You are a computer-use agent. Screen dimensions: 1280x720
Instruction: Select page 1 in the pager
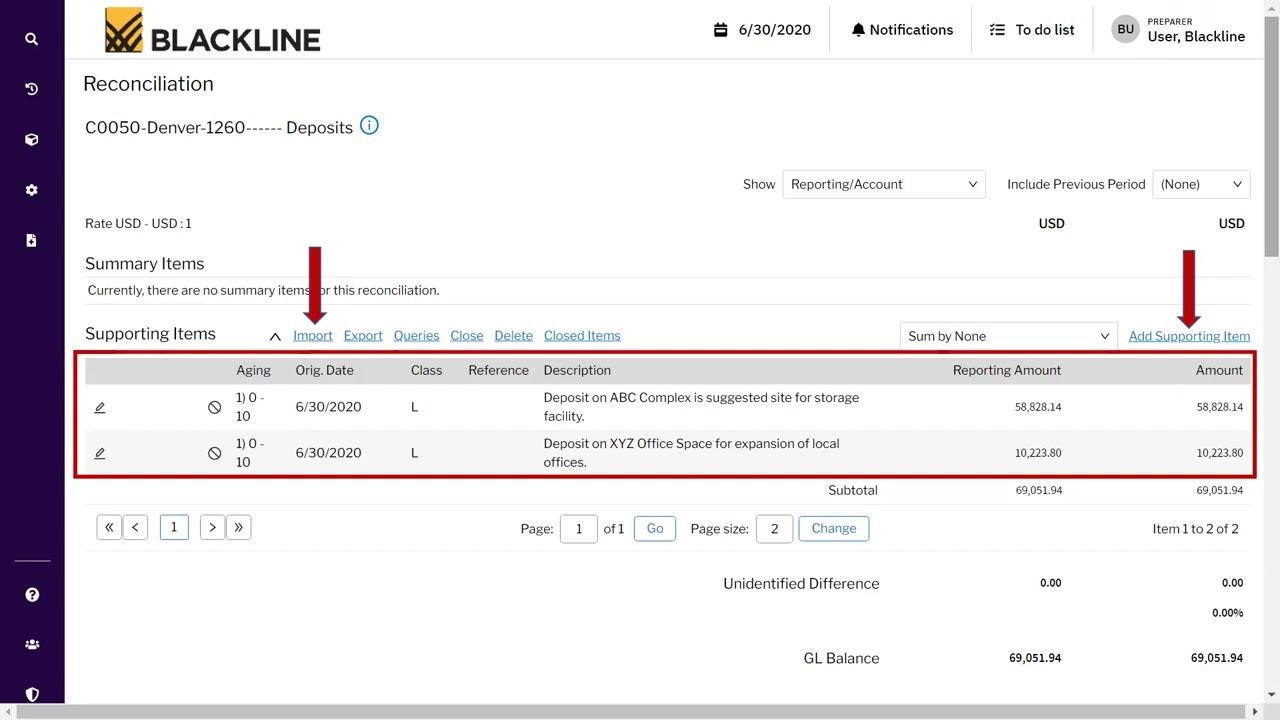(174, 528)
